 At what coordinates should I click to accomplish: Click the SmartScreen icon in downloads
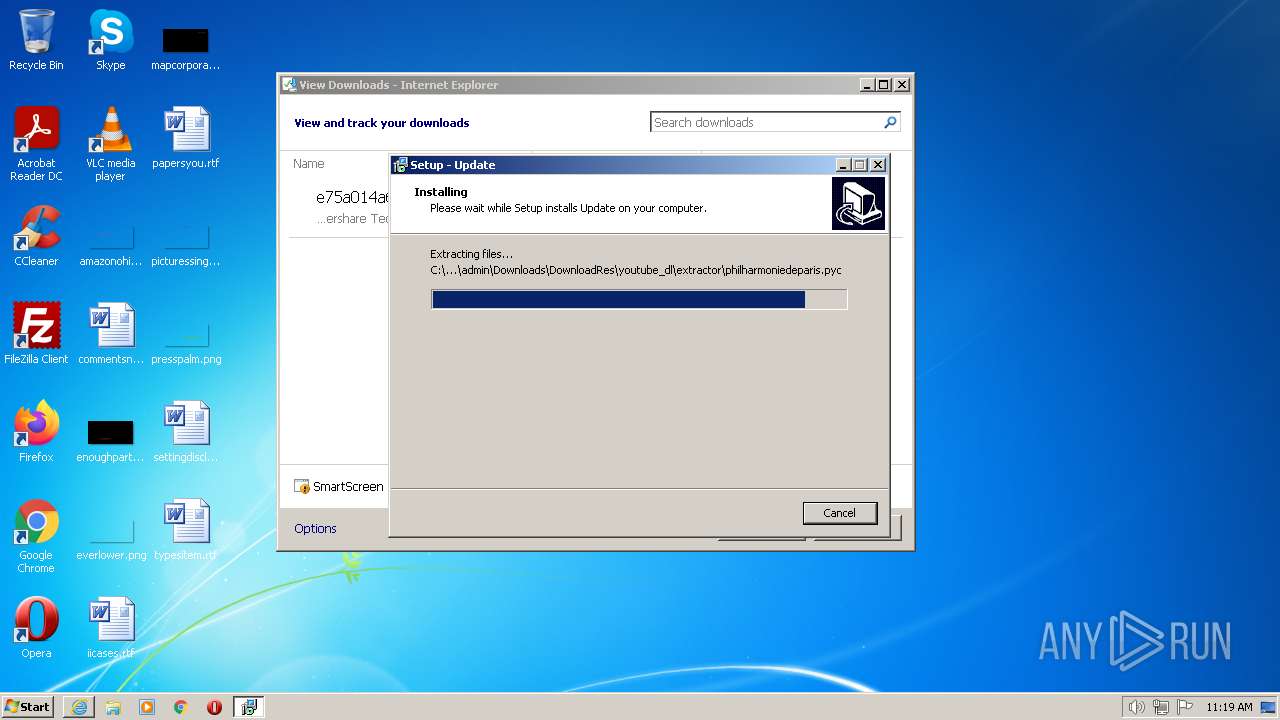tap(302, 486)
